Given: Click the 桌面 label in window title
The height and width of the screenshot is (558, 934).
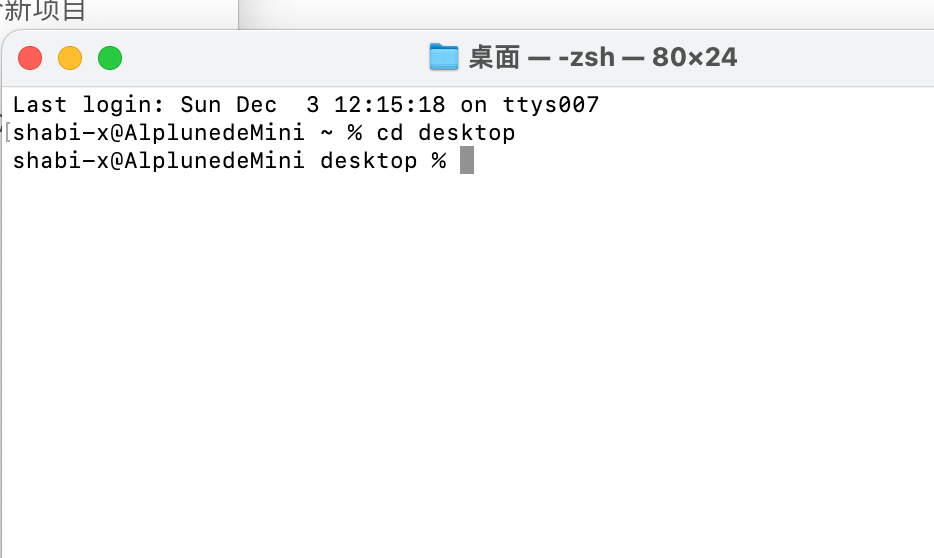Looking at the screenshot, I should click(x=494, y=58).
